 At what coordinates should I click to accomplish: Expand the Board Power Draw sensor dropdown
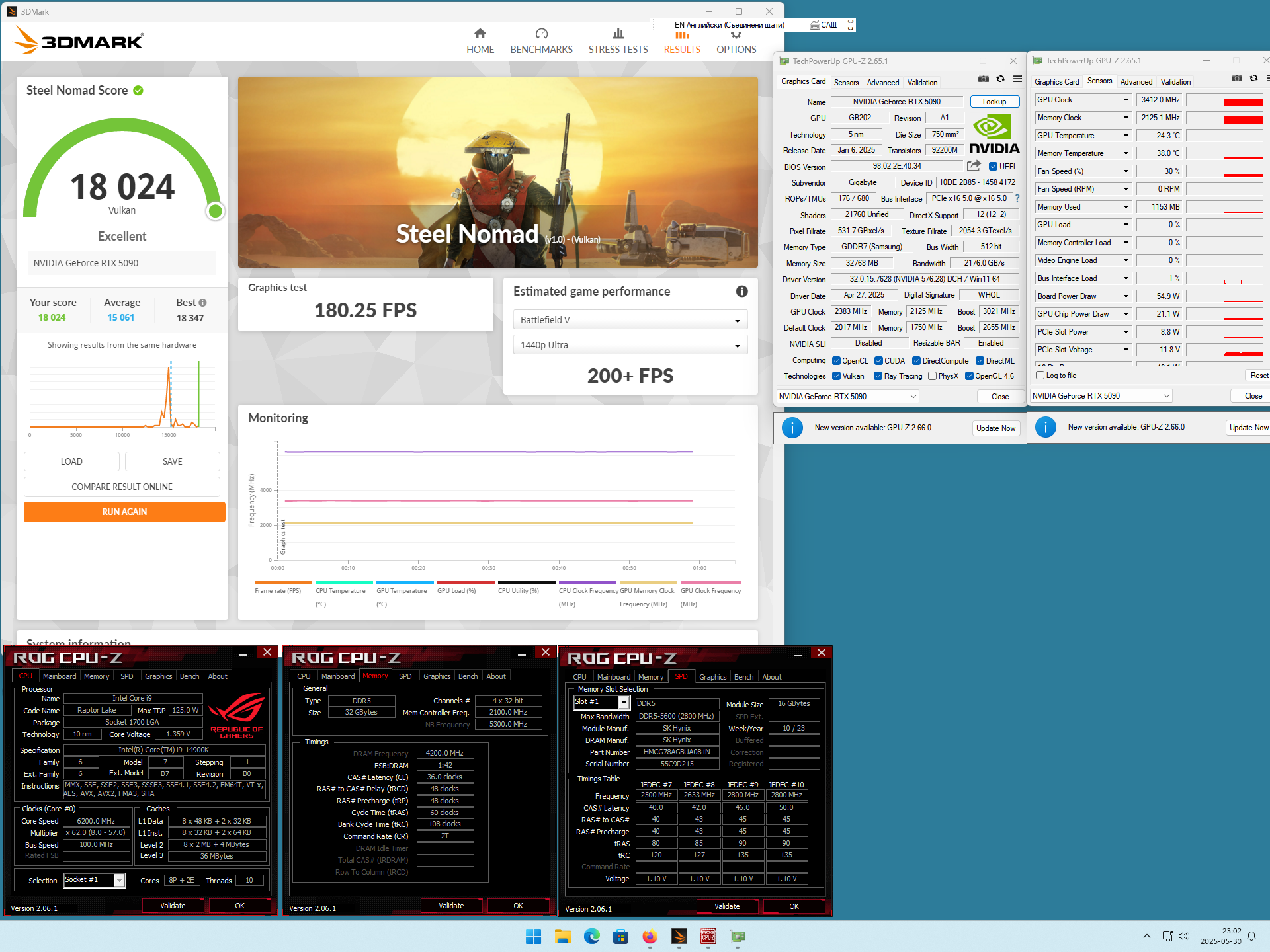(x=1126, y=296)
